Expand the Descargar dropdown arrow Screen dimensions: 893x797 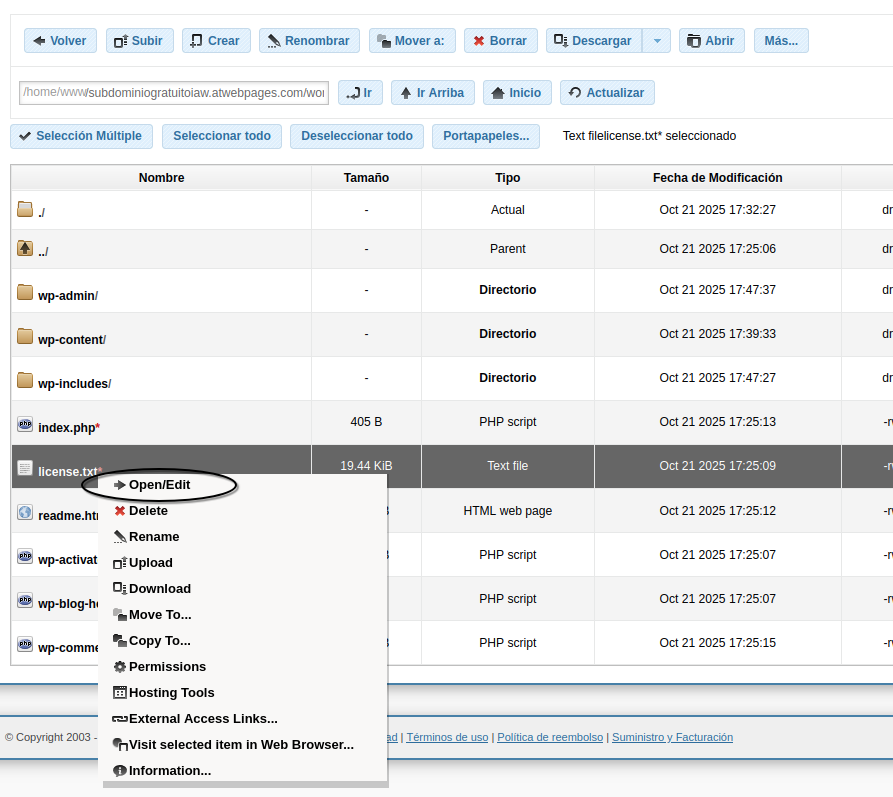pyautogui.click(x=656, y=41)
